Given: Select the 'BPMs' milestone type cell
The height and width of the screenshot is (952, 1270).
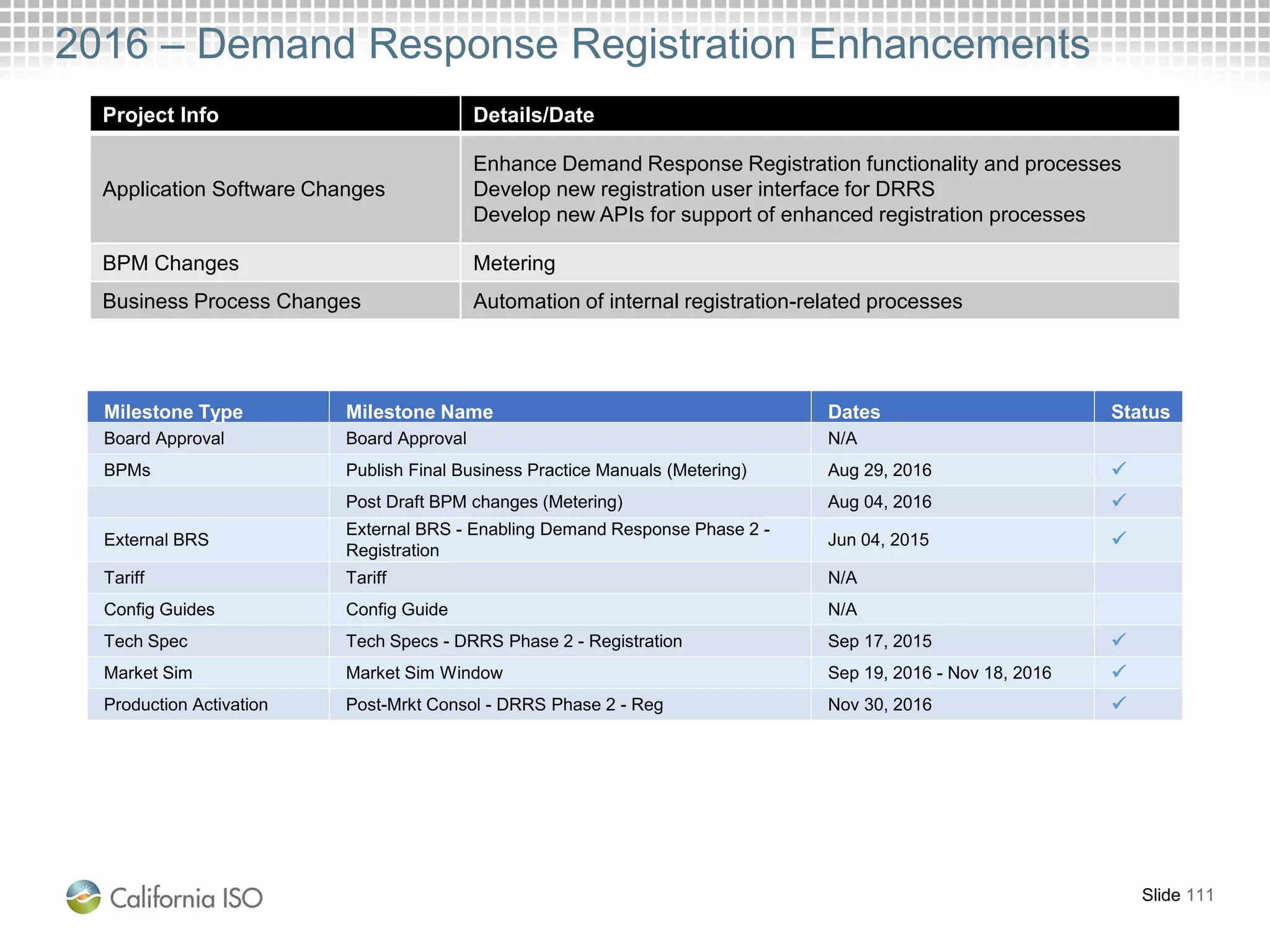Looking at the screenshot, I should pos(208,470).
